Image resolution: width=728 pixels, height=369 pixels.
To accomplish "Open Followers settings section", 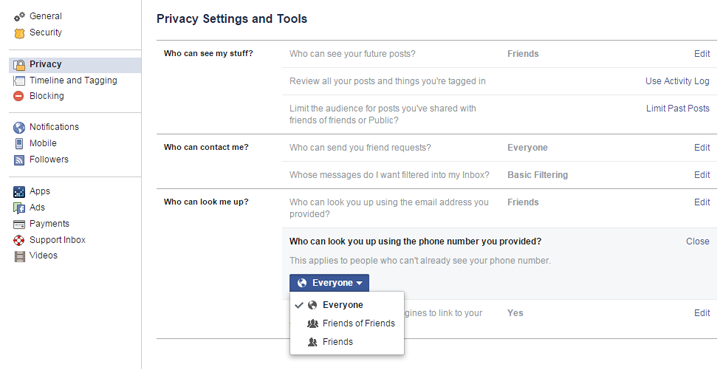I will click(49, 159).
